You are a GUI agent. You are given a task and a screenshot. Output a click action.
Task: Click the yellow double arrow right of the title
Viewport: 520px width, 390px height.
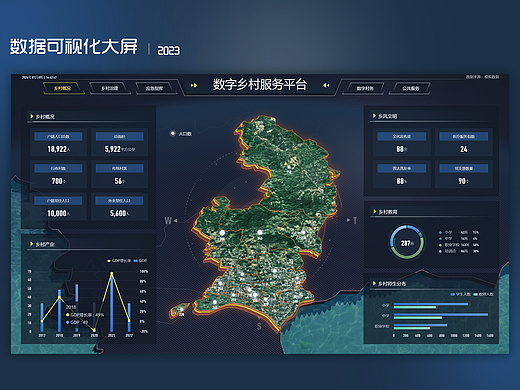pos(326,85)
